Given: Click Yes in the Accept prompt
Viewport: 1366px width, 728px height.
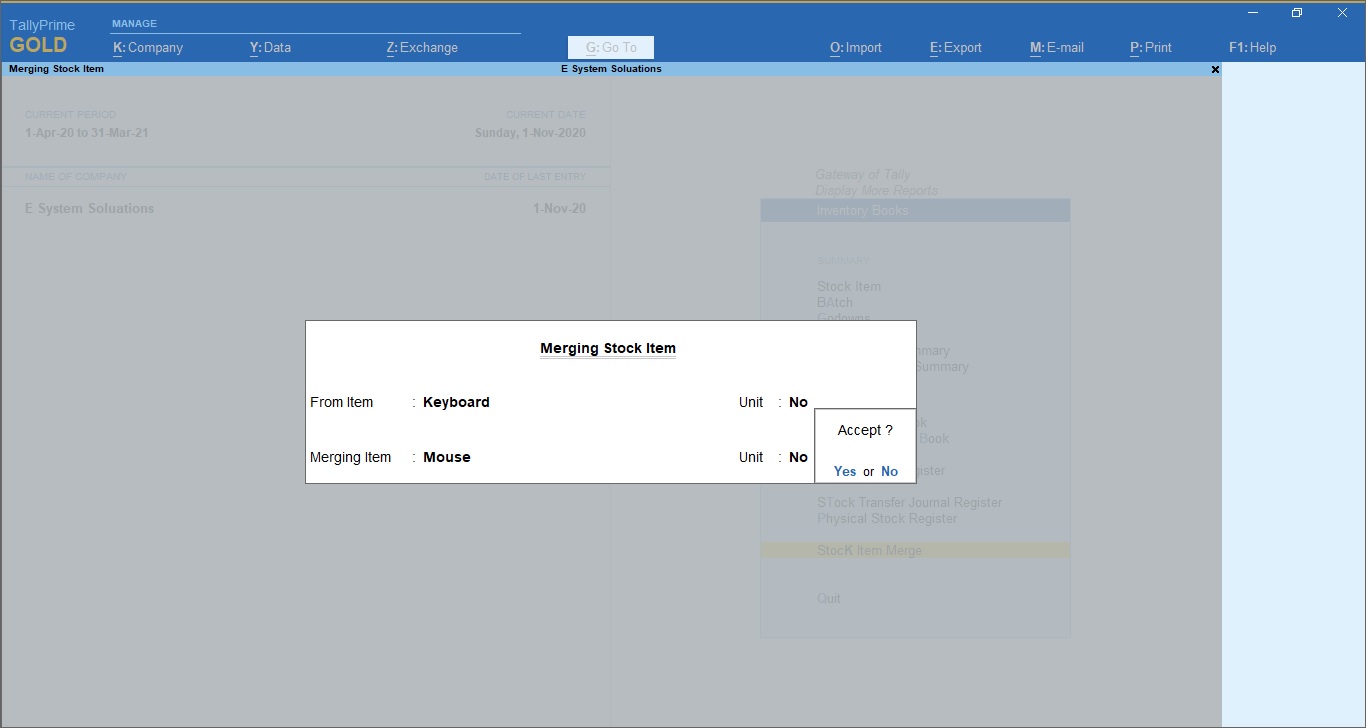Looking at the screenshot, I should [x=844, y=471].
